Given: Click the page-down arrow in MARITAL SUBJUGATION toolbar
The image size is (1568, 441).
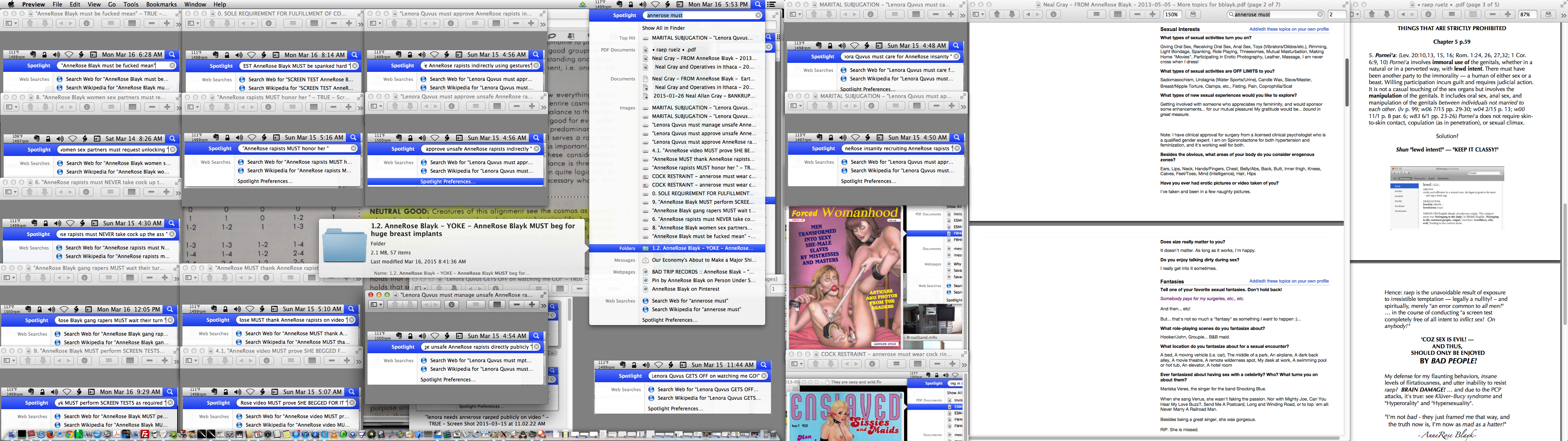Looking at the screenshot, I should [829, 15].
